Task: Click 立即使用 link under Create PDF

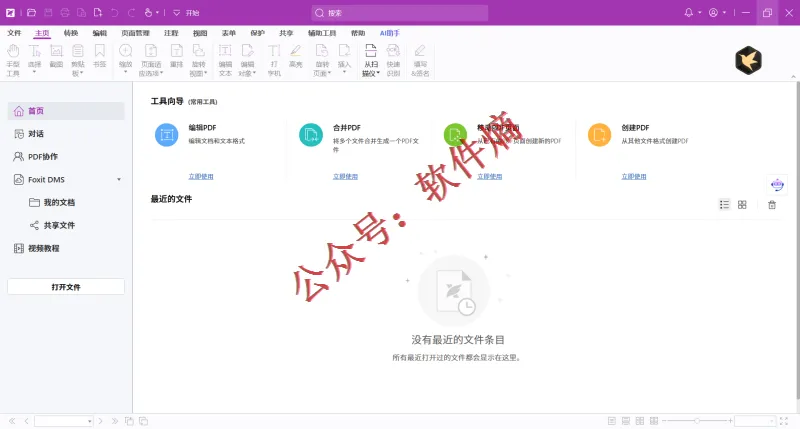Action: tap(634, 176)
